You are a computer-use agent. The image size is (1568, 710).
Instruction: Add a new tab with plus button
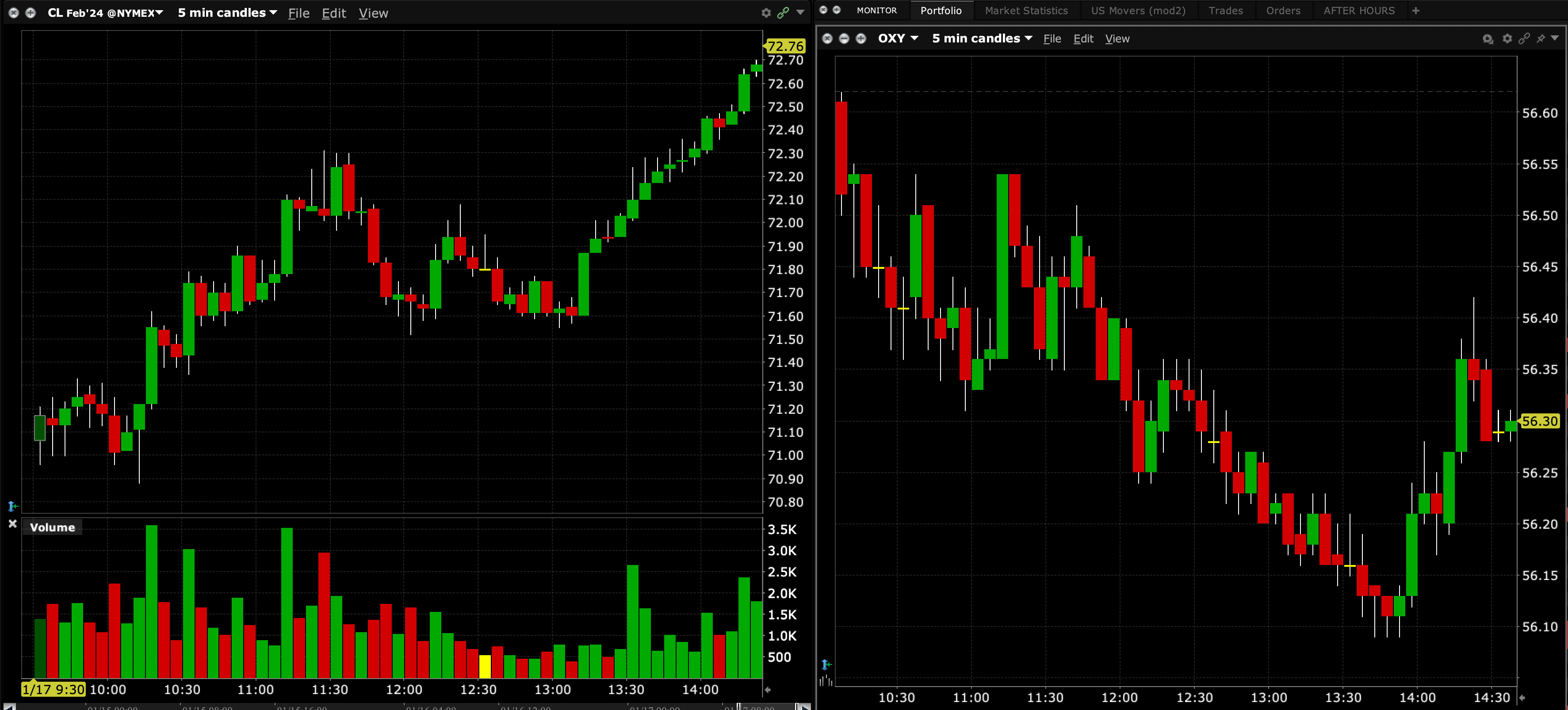coord(1415,10)
